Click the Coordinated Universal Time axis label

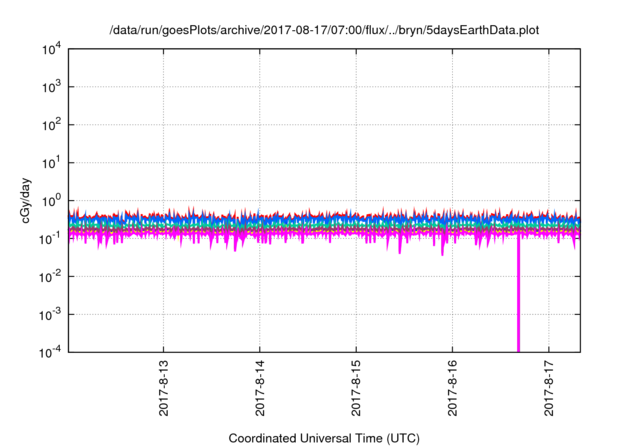pyautogui.click(x=324, y=438)
